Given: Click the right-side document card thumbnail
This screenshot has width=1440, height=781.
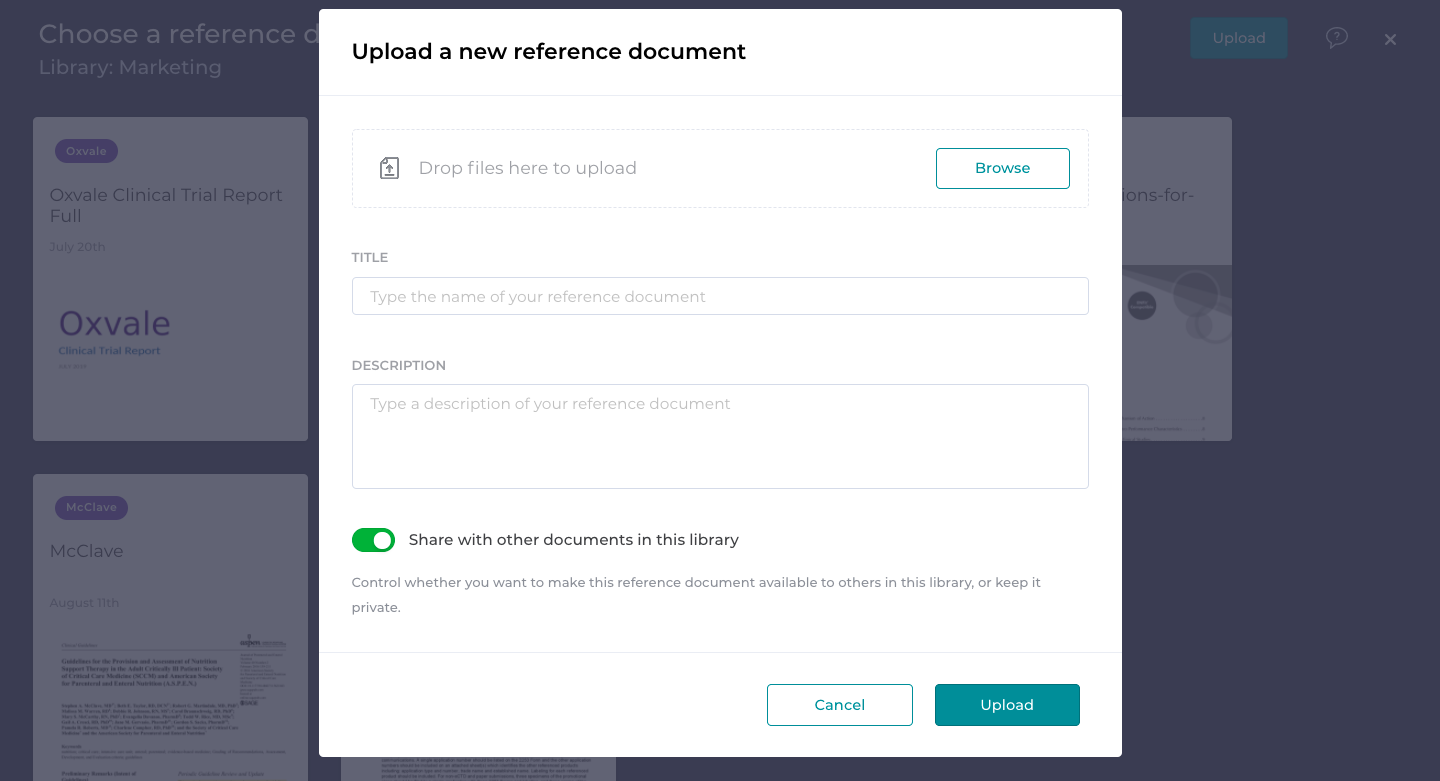Looking at the screenshot, I should [x=1176, y=352].
